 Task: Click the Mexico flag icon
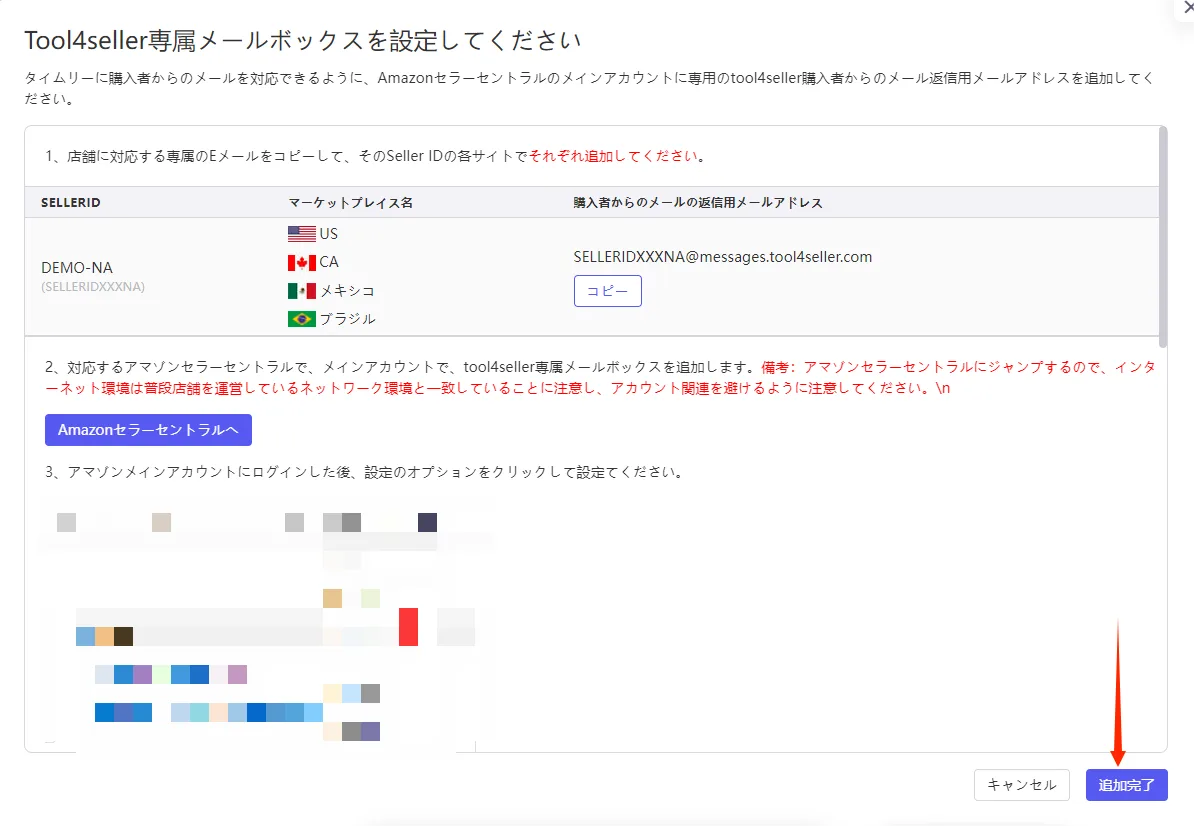click(302, 291)
